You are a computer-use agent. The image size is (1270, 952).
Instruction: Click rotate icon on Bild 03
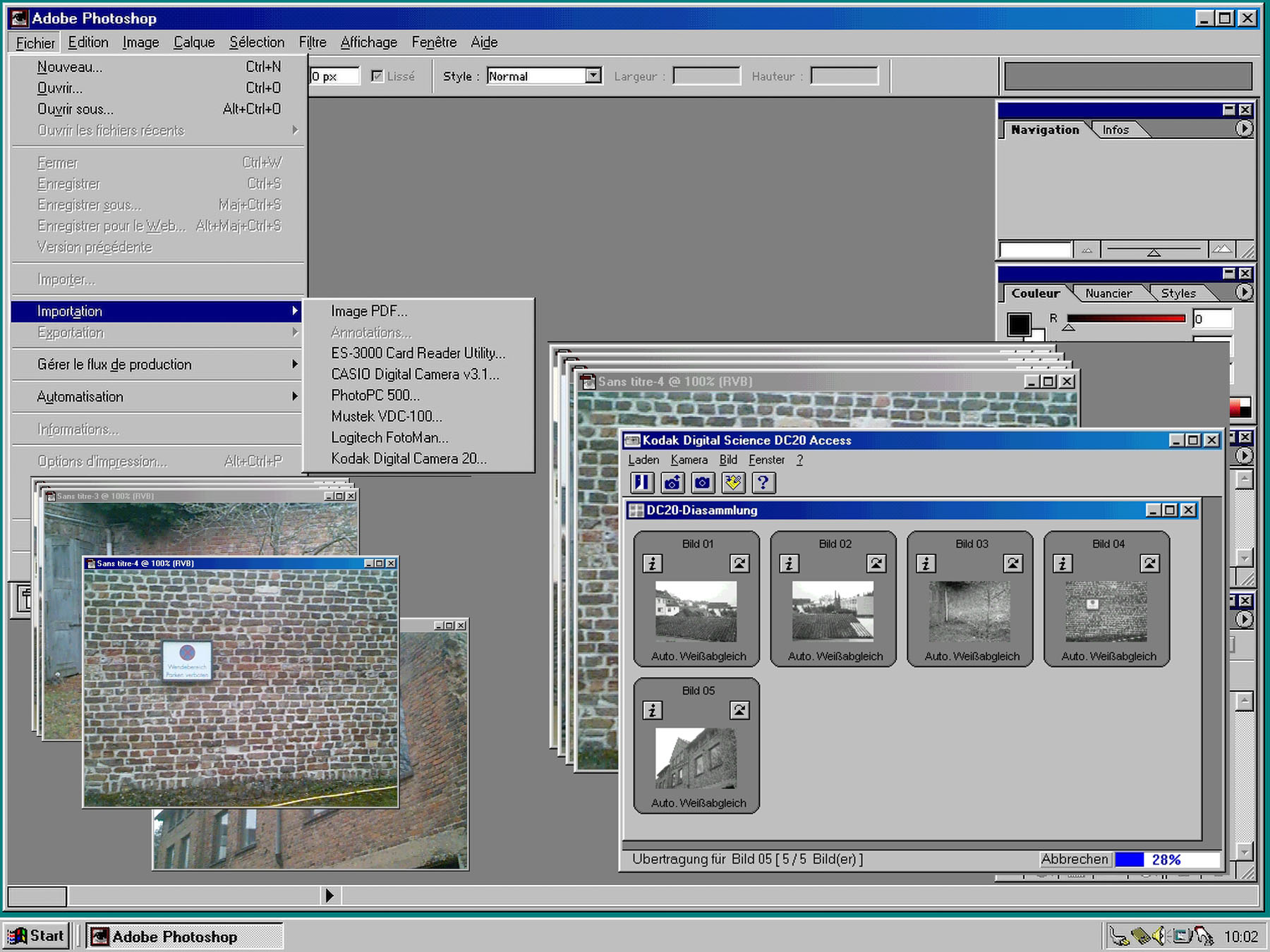coord(1013,563)
